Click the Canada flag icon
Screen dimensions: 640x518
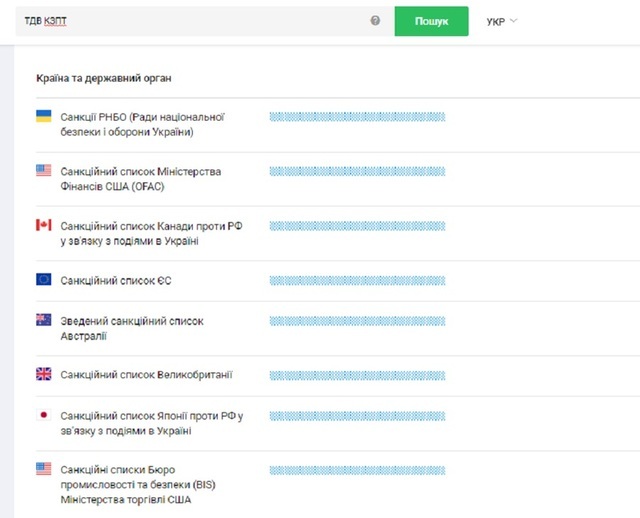click(44, 225)
